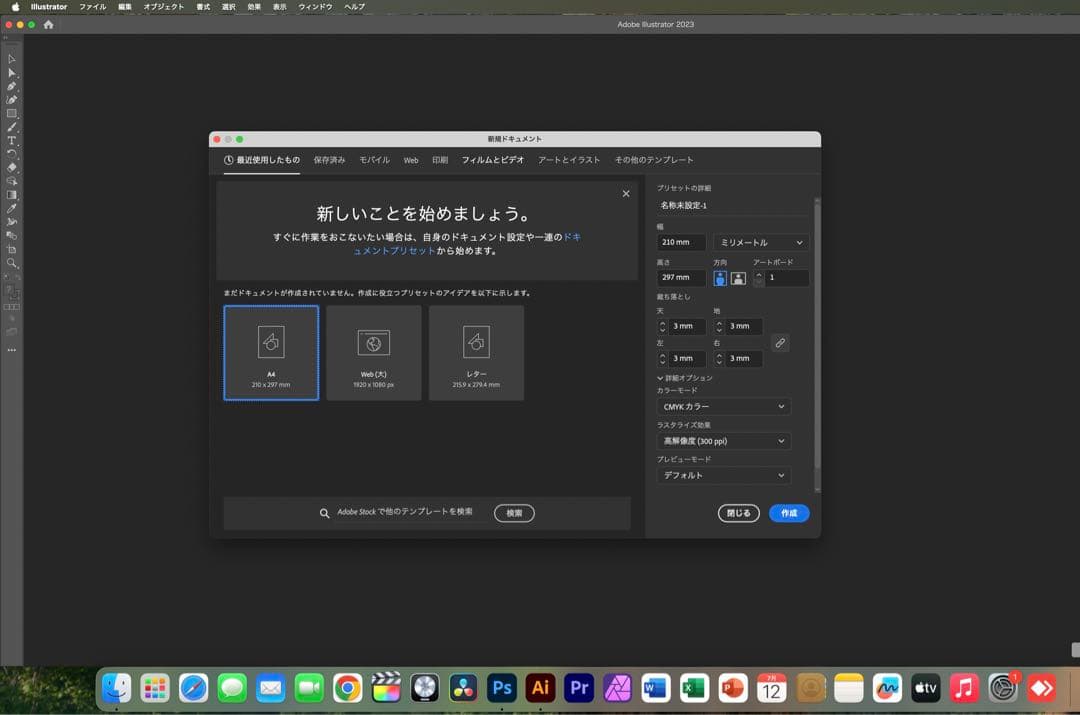Screen dimensions: 1080x715
Task: Open Photoshop from the Dock
Action: pos(501,688)
